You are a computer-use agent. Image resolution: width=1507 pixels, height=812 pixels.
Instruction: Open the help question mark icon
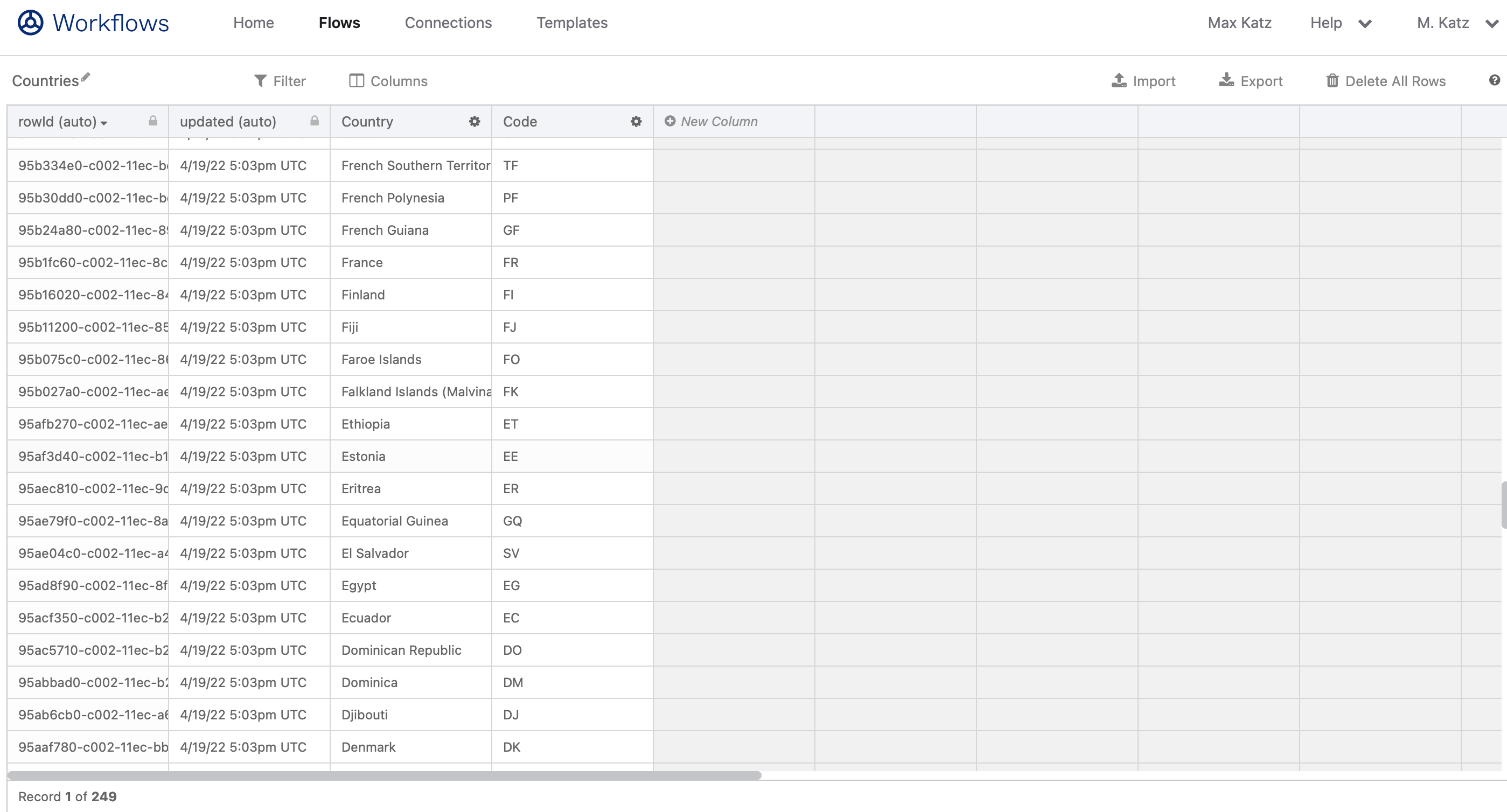[1494, 80]
